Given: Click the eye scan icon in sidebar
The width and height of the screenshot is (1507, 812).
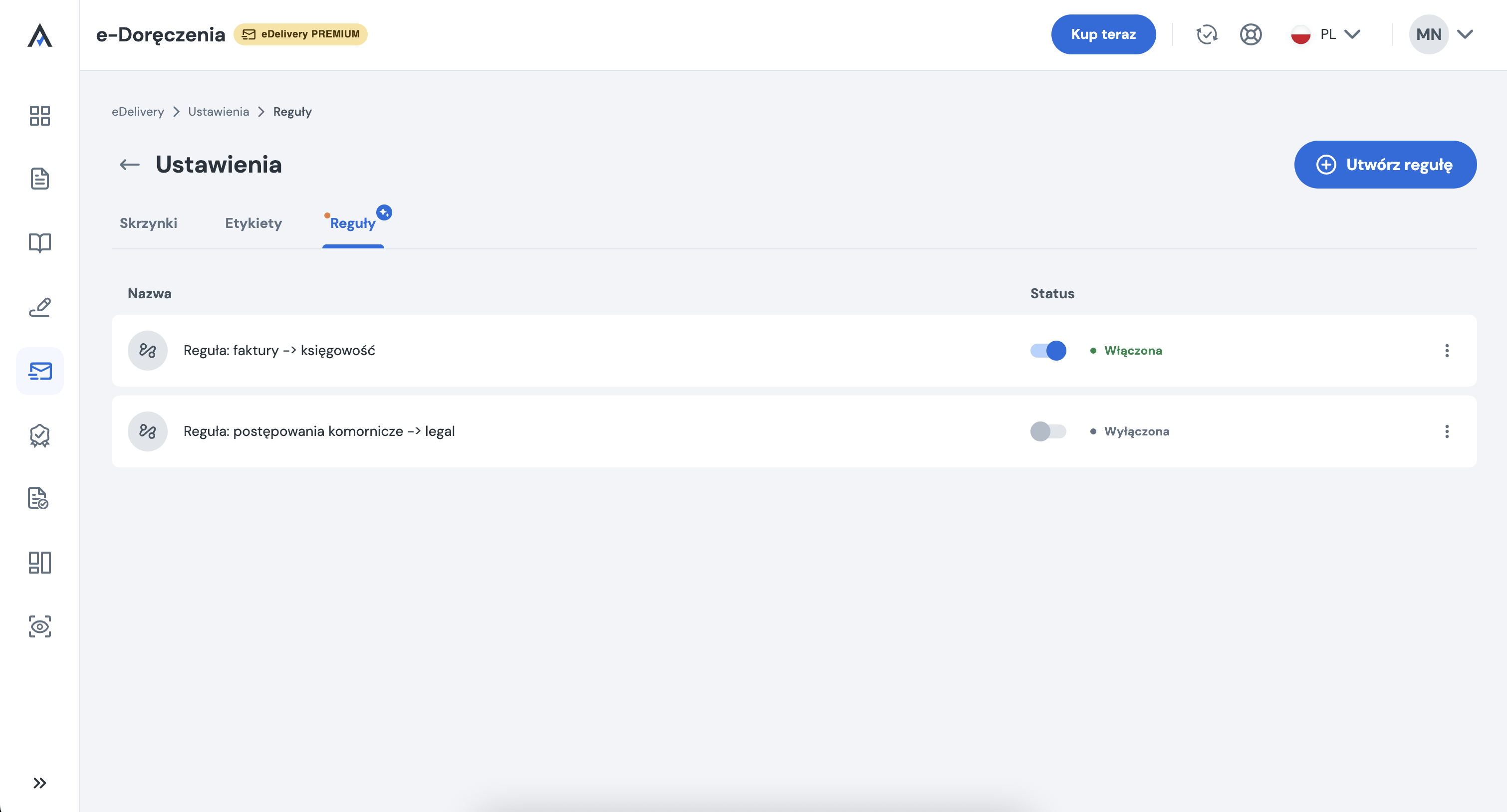Looking at the screenshot, I should click(x=40, y=626).
